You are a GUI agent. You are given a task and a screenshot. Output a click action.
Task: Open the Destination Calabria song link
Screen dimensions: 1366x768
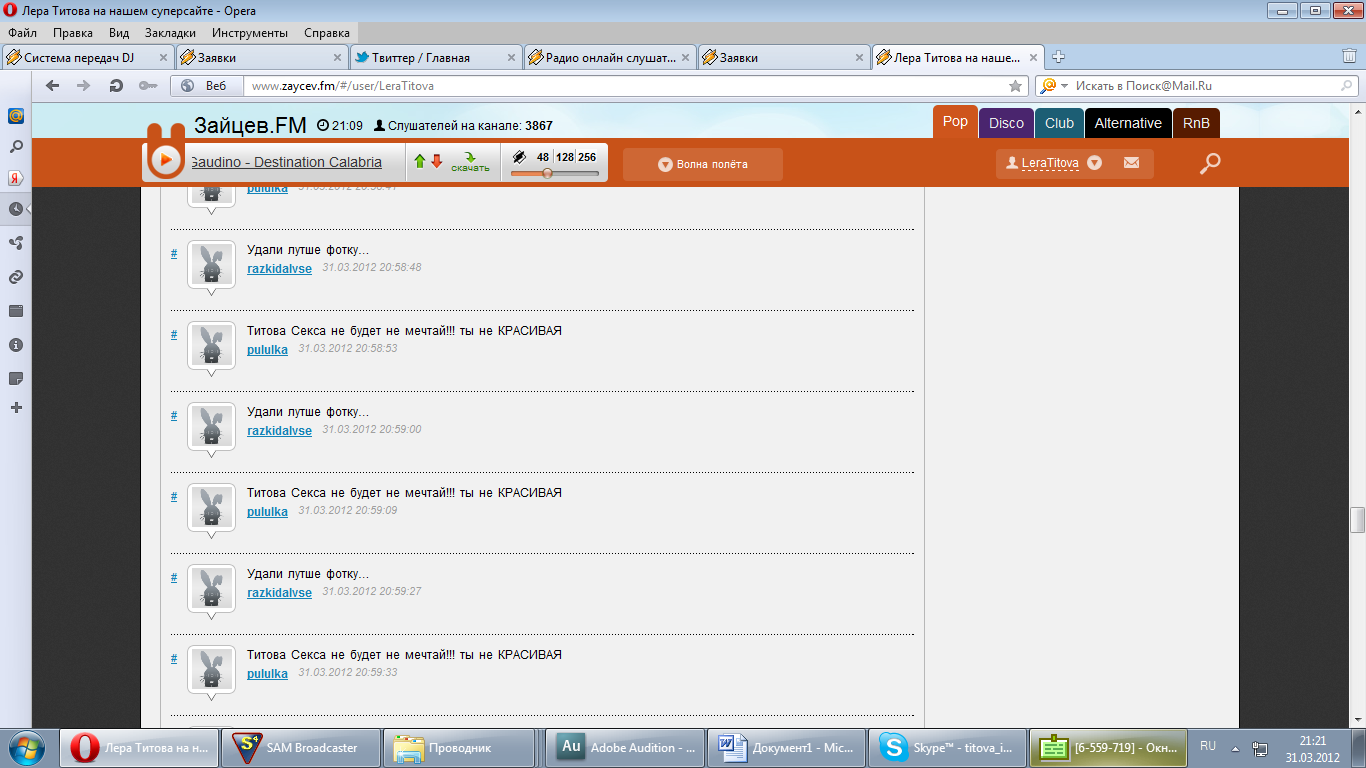point(286,162)
